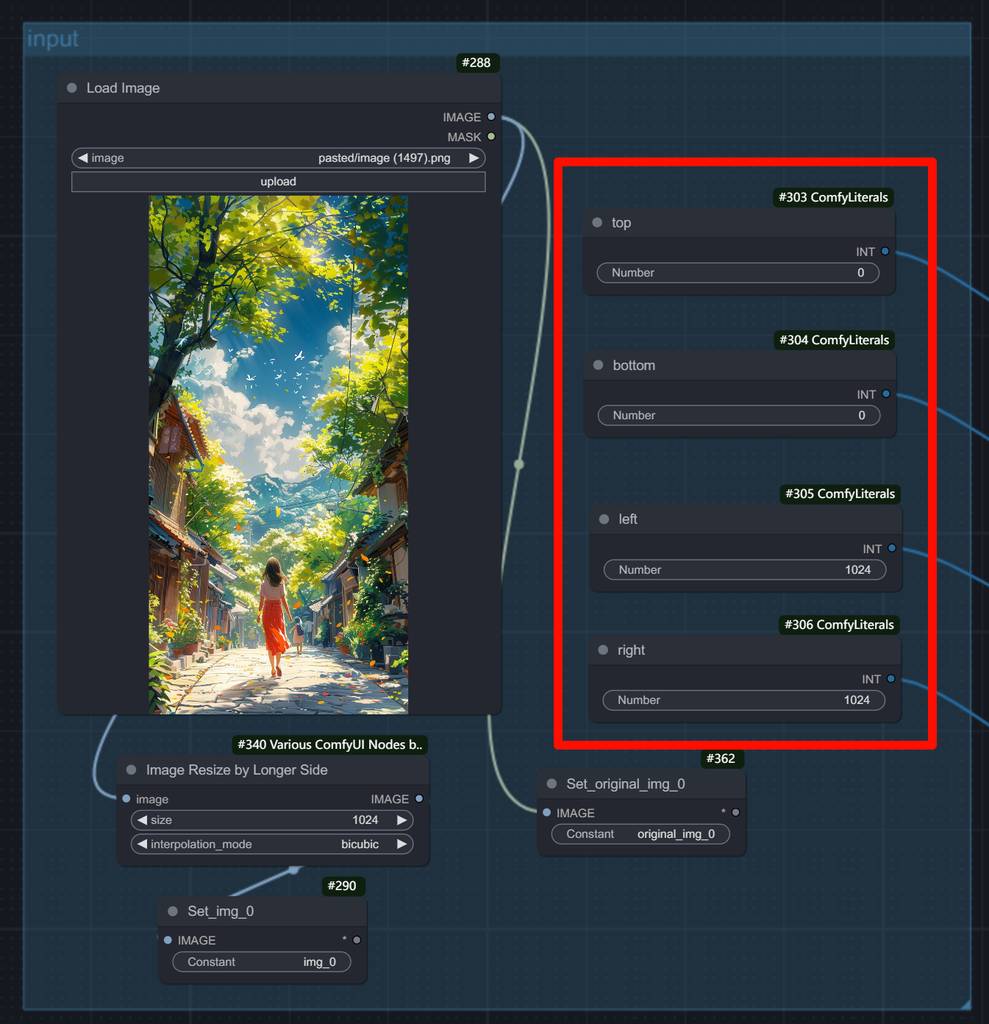This screenshot has height=1024, width=989.
Task: Select next image with right arrow in Load Image
Action: (473, 158)
